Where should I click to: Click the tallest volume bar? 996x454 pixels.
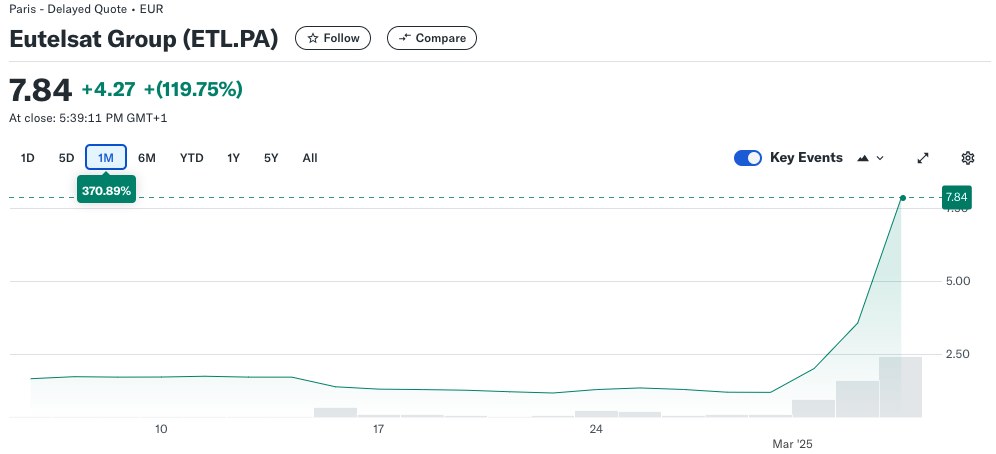coord(900,387)
